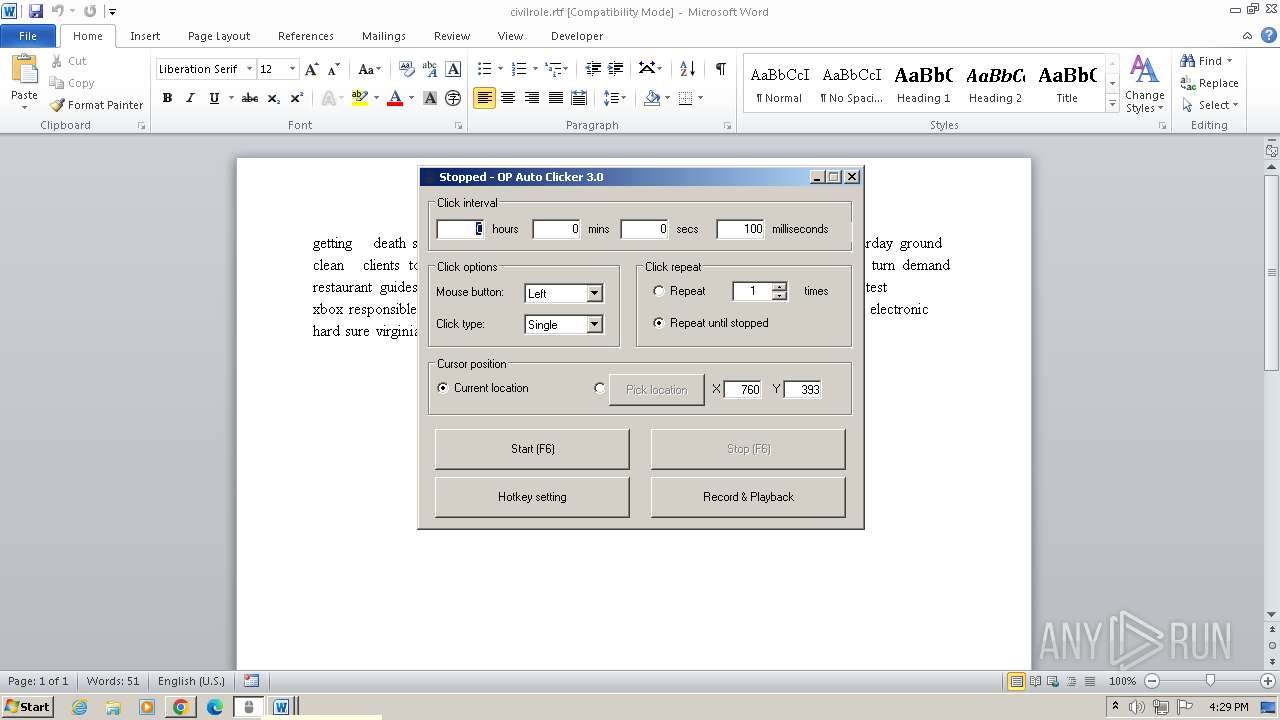Click Clear Formatting icon

coord(407,69)
